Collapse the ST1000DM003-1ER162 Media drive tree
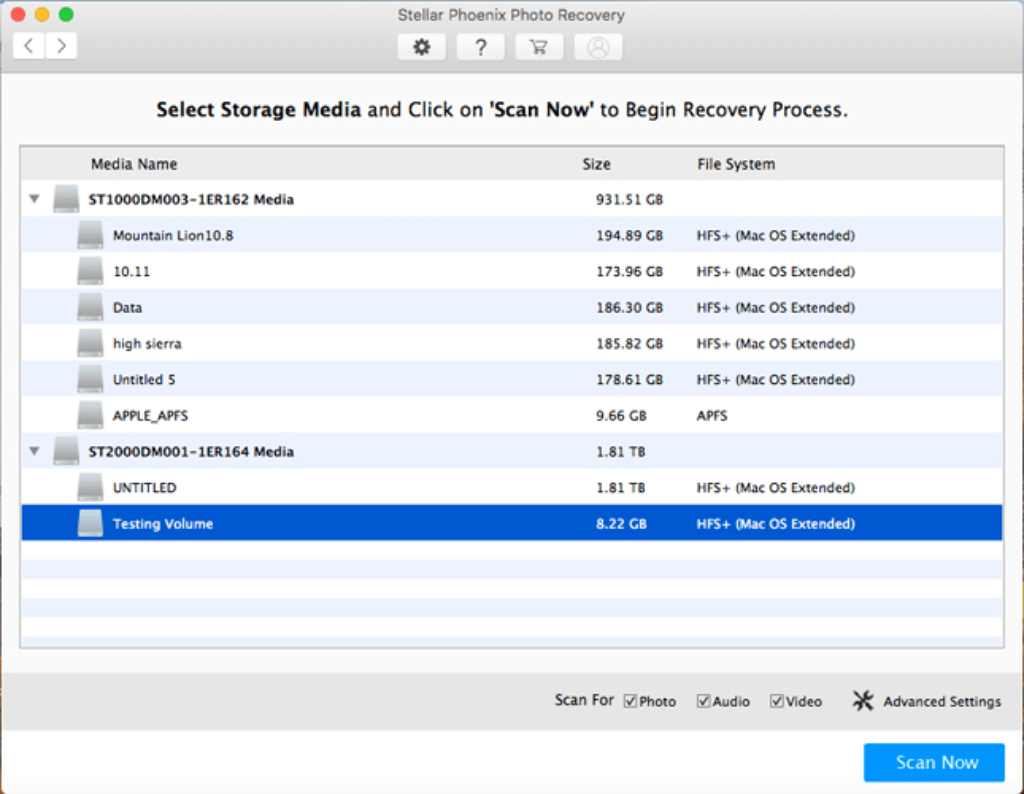 (35, 198)
